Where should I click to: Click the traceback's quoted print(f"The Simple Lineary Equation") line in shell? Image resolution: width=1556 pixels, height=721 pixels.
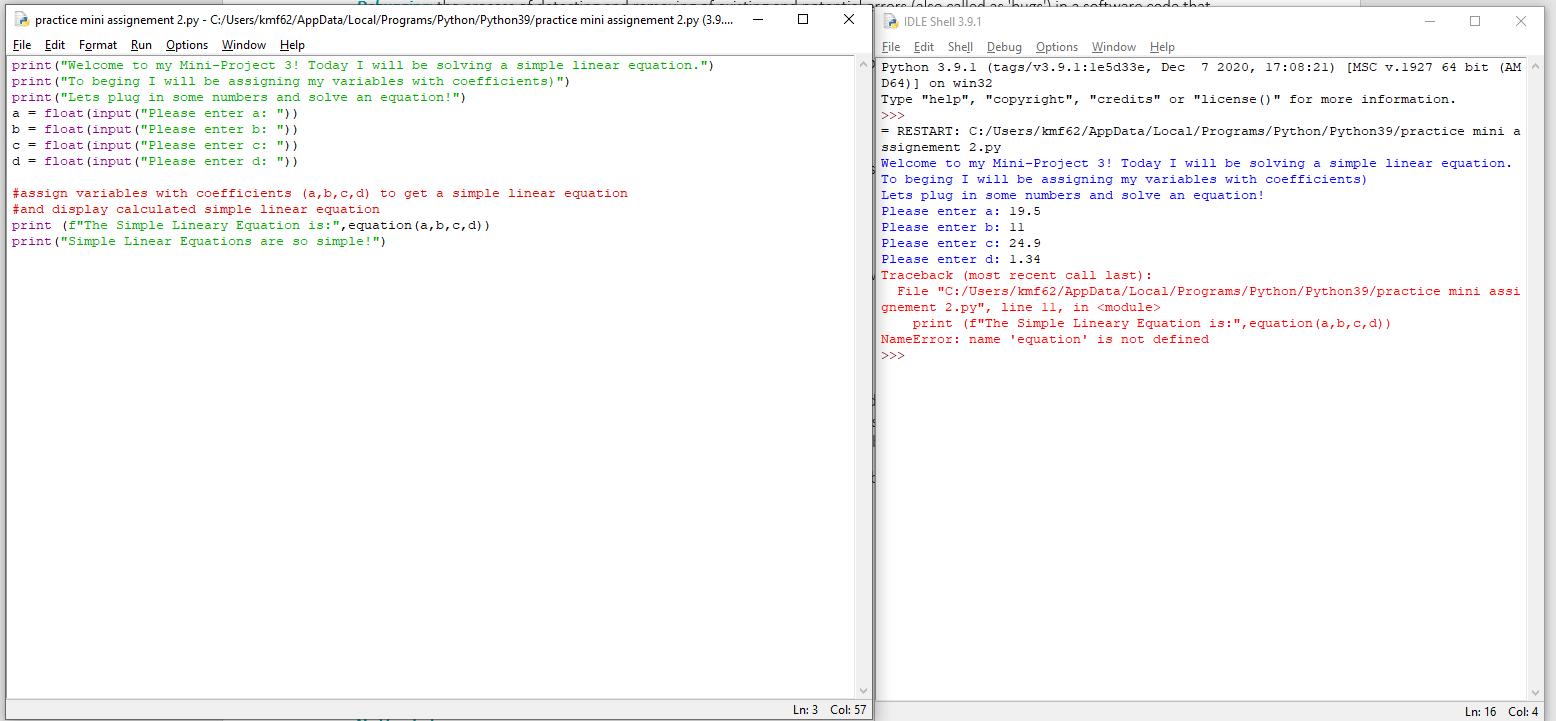pyautogui.click(x=1151, y=323)
